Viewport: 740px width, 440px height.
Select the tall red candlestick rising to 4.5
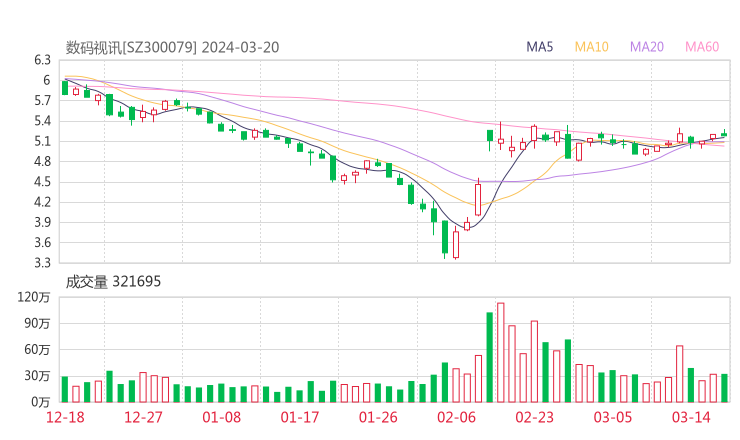pyautogui.click(x=478, y=199)
